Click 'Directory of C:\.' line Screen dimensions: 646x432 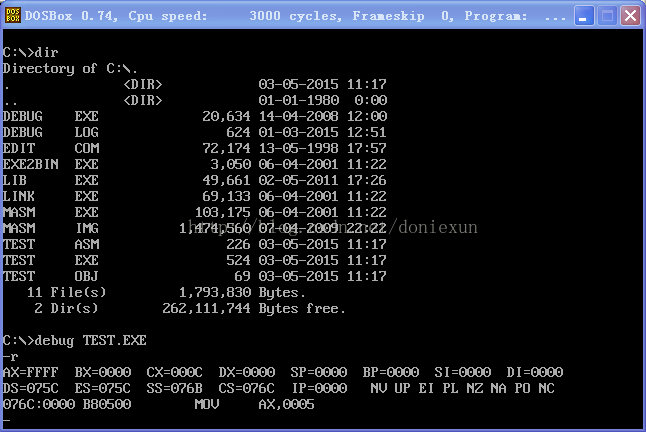point(70,68)
